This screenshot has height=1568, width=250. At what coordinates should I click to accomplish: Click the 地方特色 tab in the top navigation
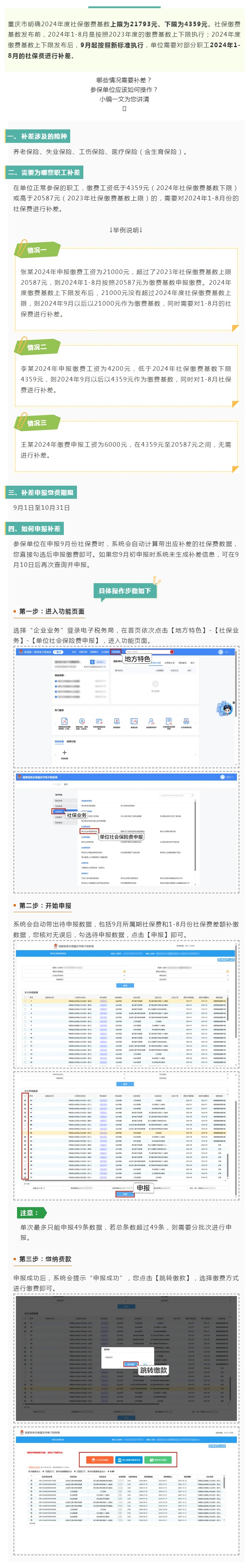pos(116,651)
